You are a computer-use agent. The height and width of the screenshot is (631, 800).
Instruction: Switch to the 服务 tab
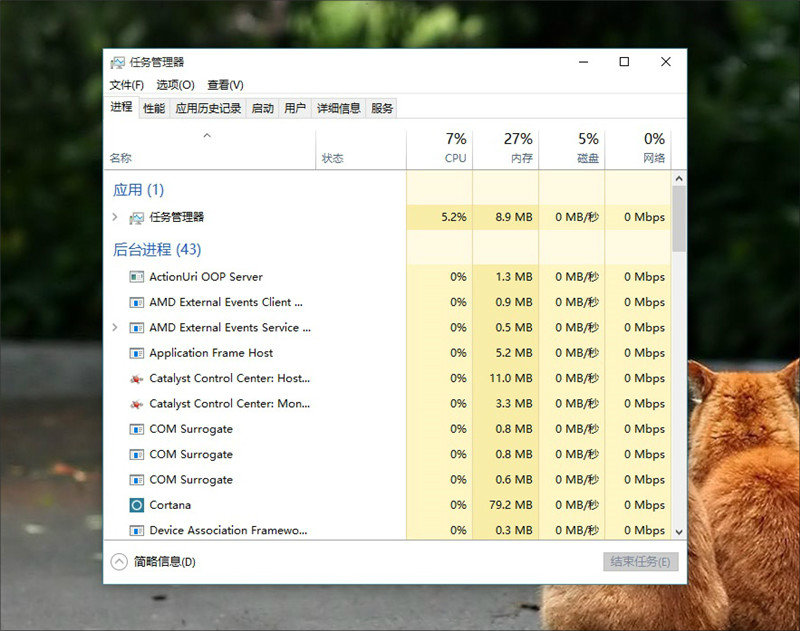(382, 108)
